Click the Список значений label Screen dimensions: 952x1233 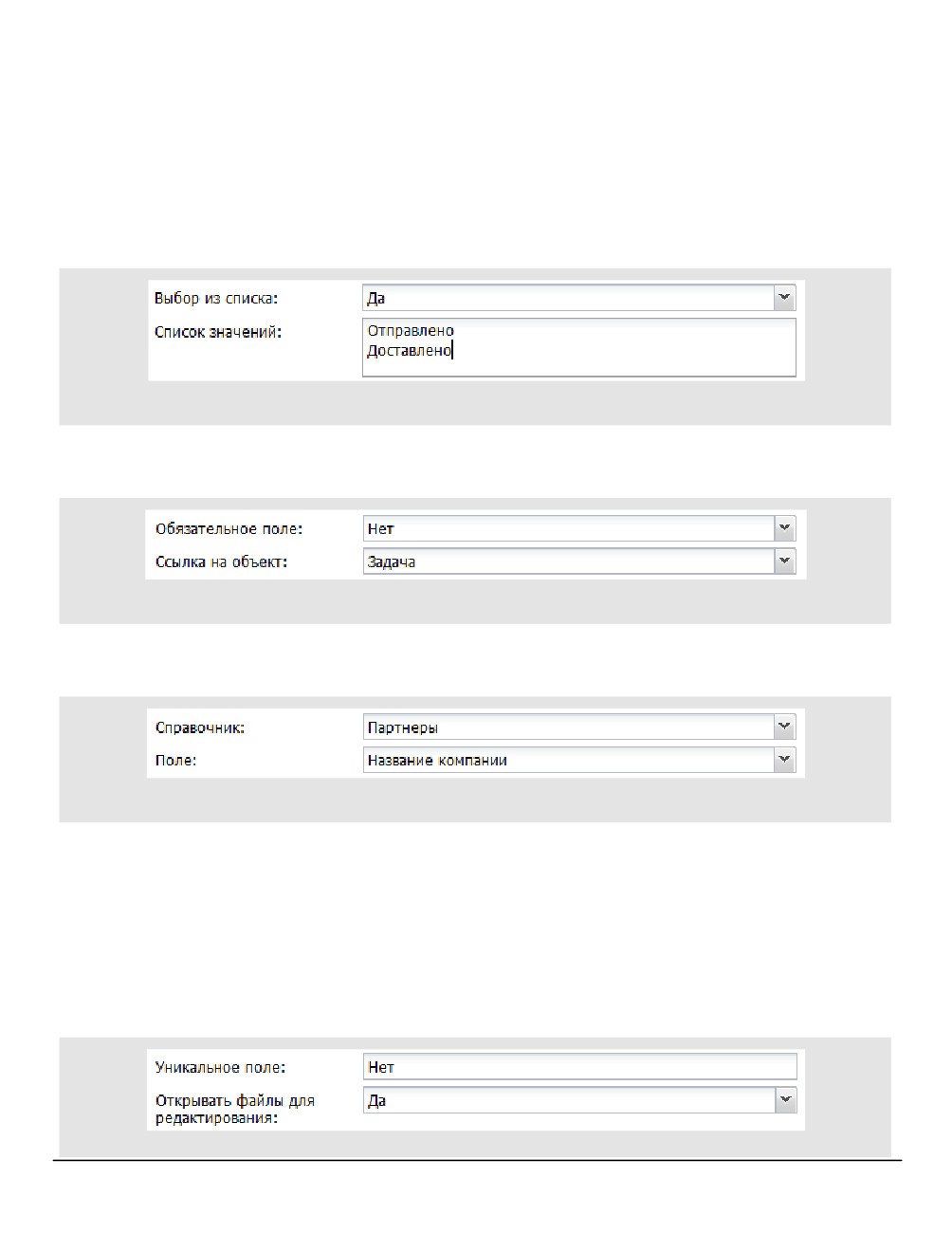(218, 332)
